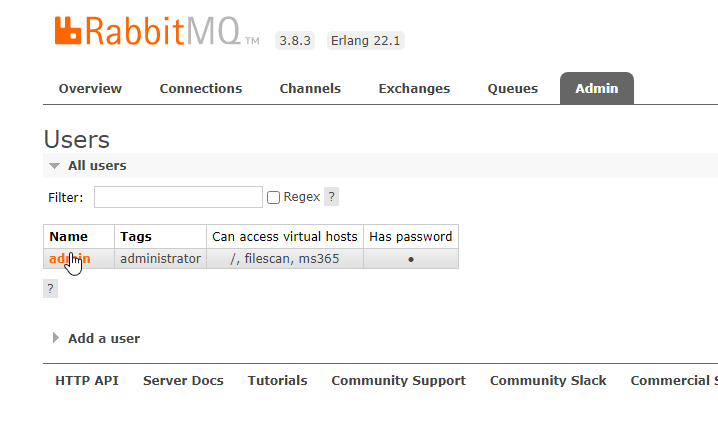Enable the Regex filter checkbox

click(273, 198)
